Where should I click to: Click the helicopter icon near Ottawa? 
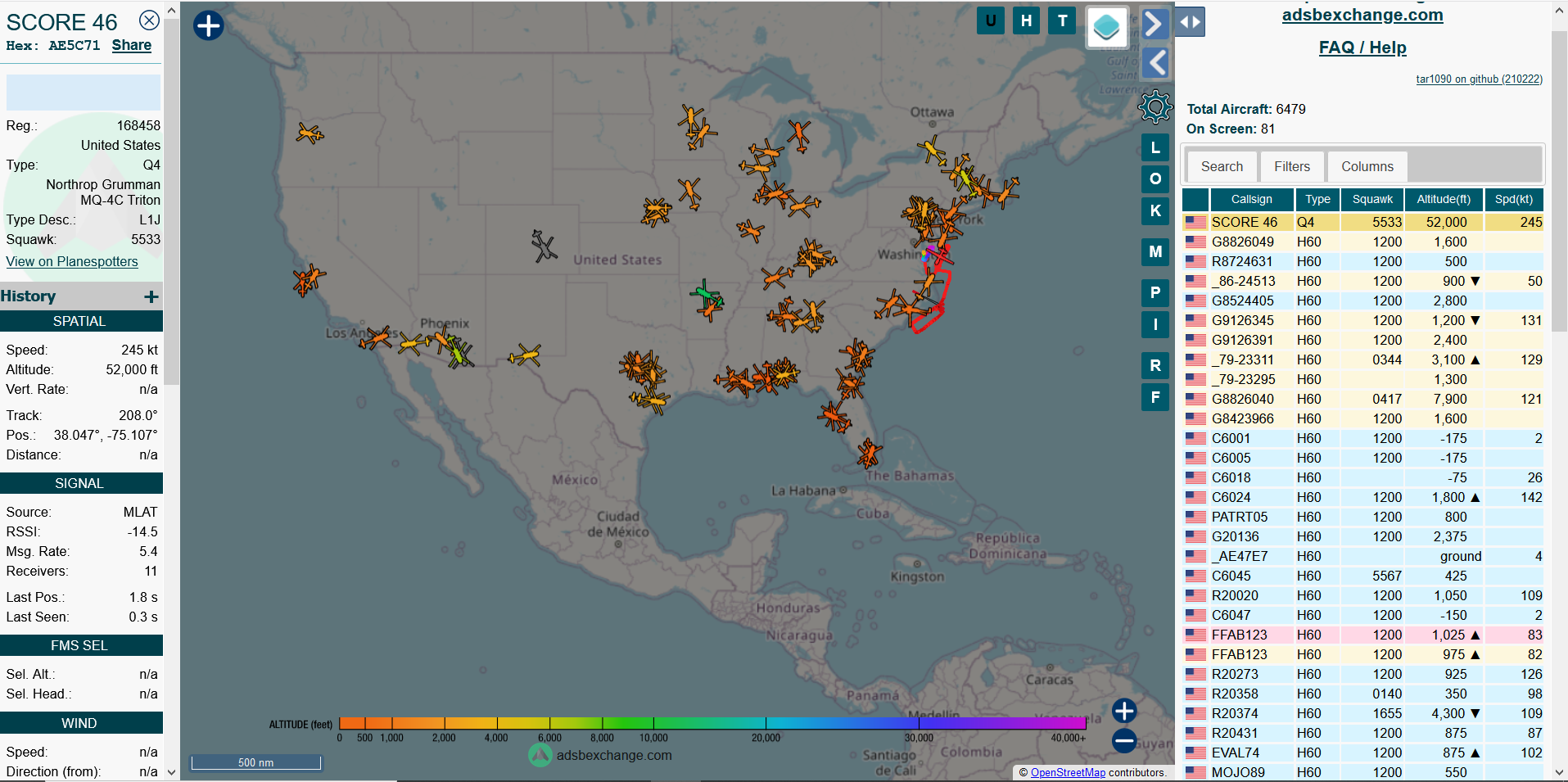[x=932, y=151]
